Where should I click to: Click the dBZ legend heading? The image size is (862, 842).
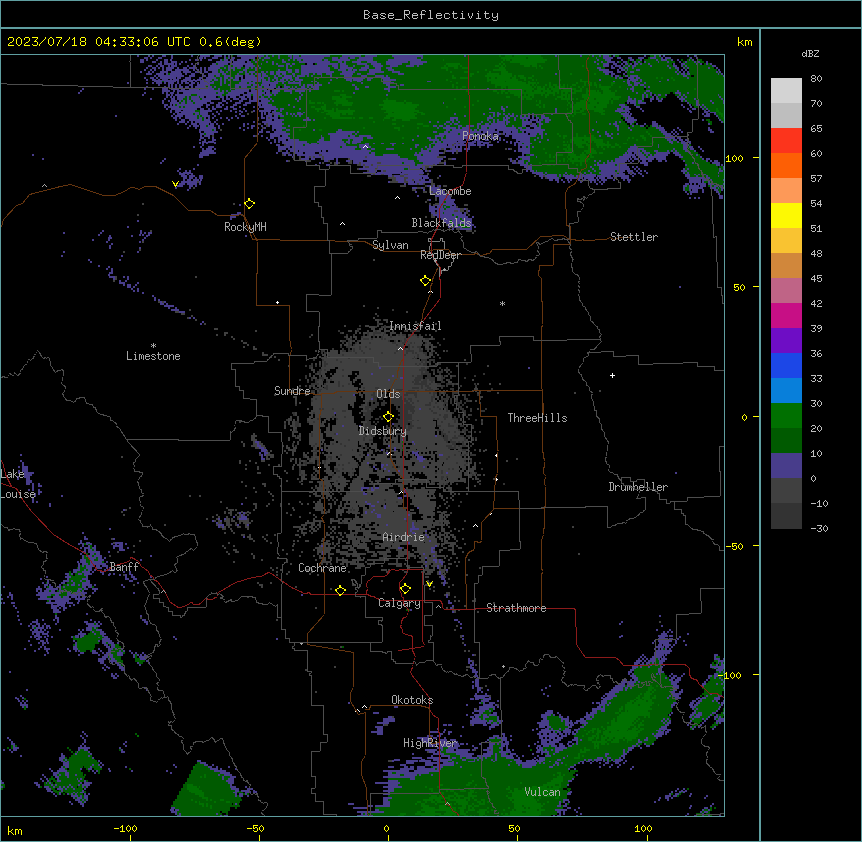click(x=810, y=54)
